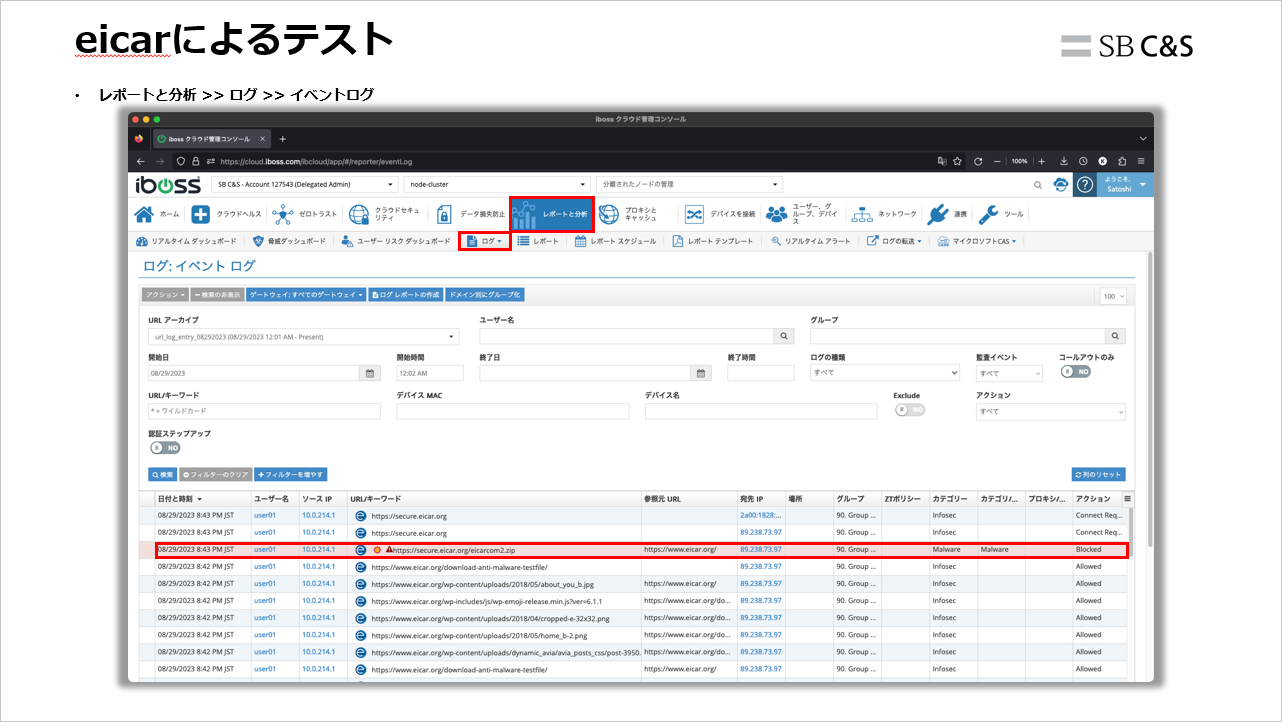The image size is (1282, 722).
Task: Click フィルターを増やす button
Action: tap(290, 475)
